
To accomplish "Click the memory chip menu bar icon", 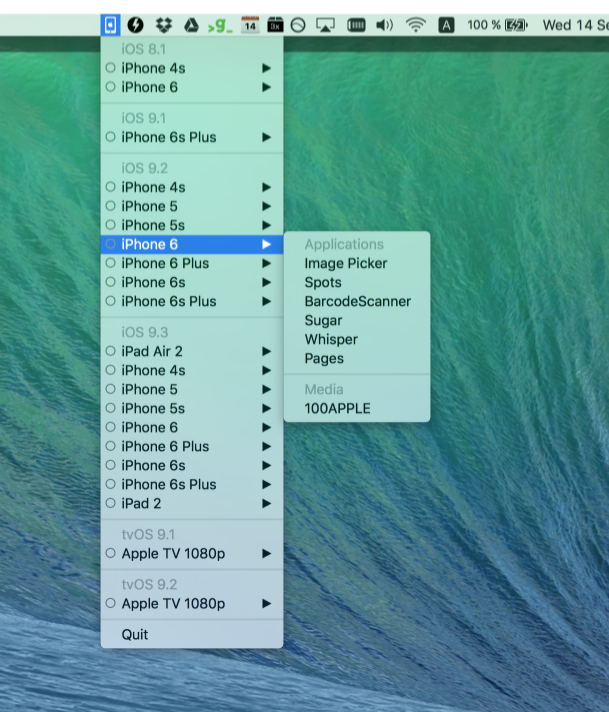I will 356,25.
